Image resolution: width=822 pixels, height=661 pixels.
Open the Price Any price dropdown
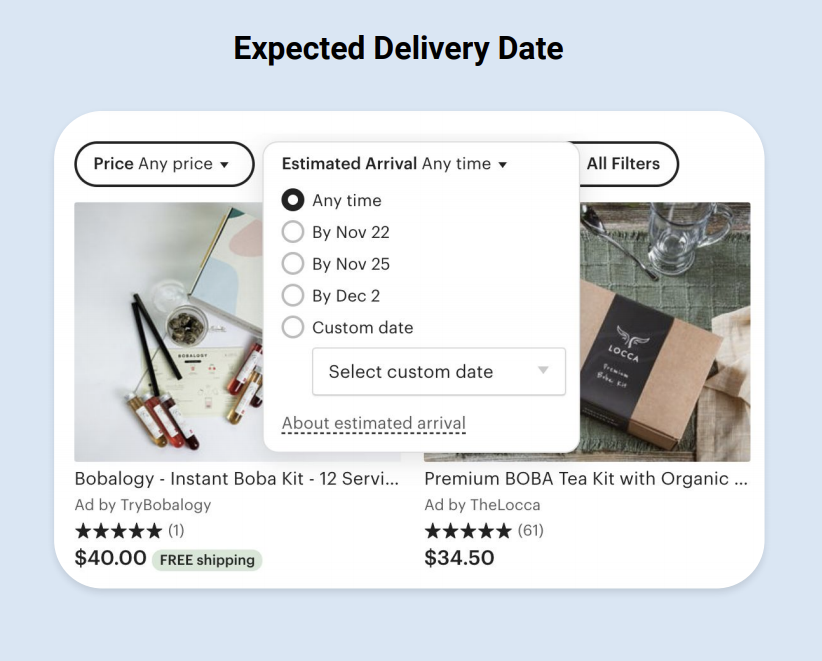click(163, 164)
